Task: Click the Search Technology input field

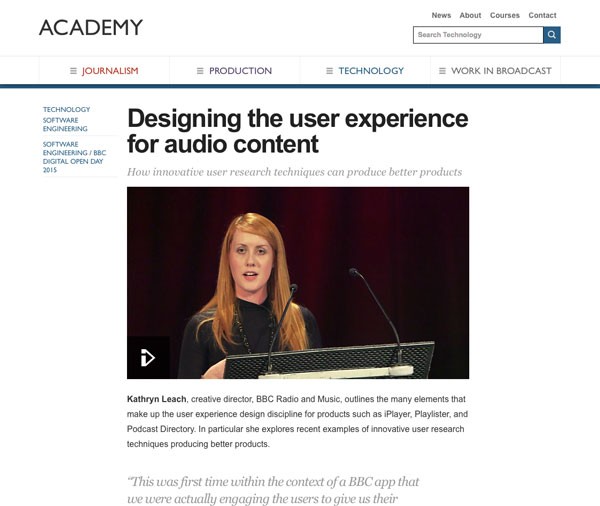Action: (x=478, y=35)
